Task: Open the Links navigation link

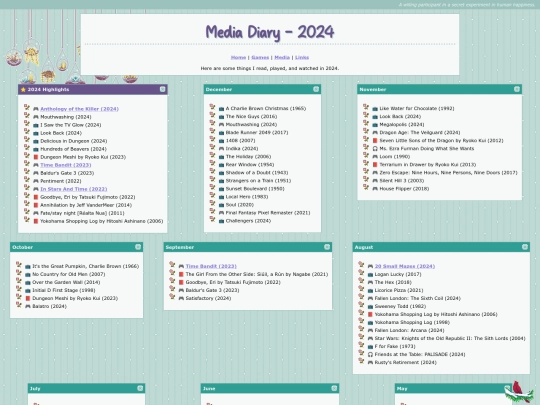Action: (x=302, y=58)
